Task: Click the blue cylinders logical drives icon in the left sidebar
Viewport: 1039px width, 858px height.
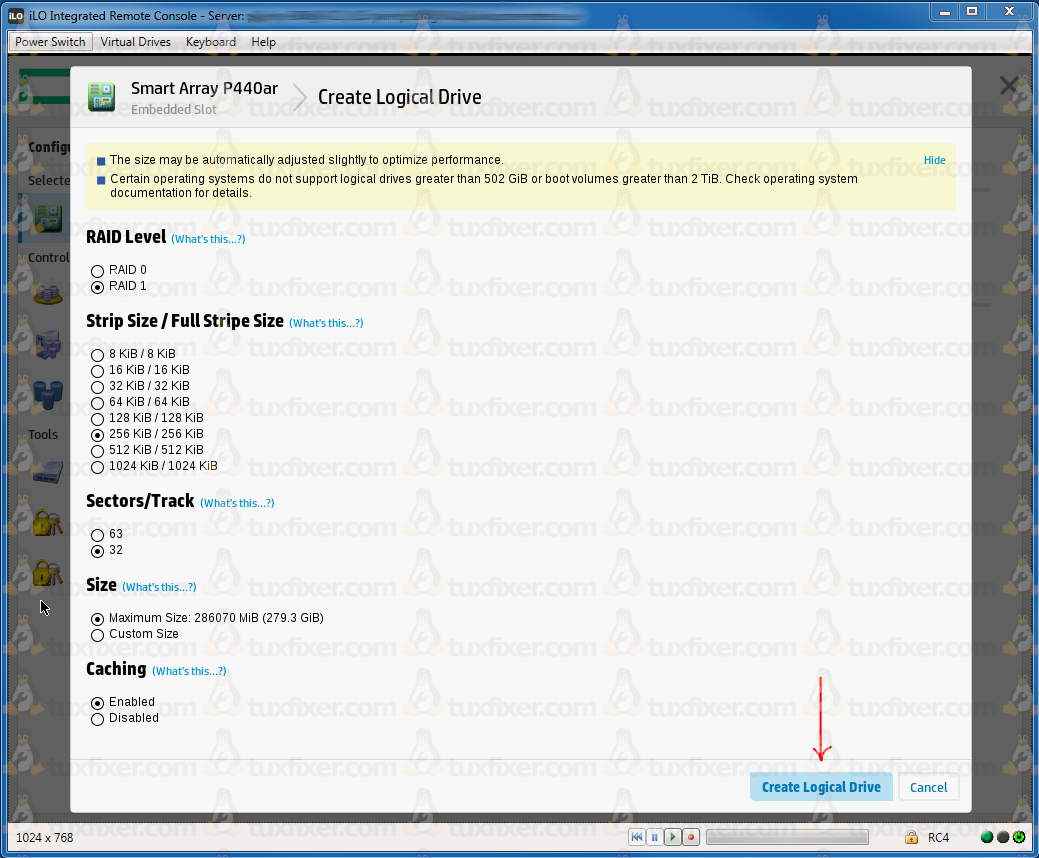Action: tap(48, 394)
